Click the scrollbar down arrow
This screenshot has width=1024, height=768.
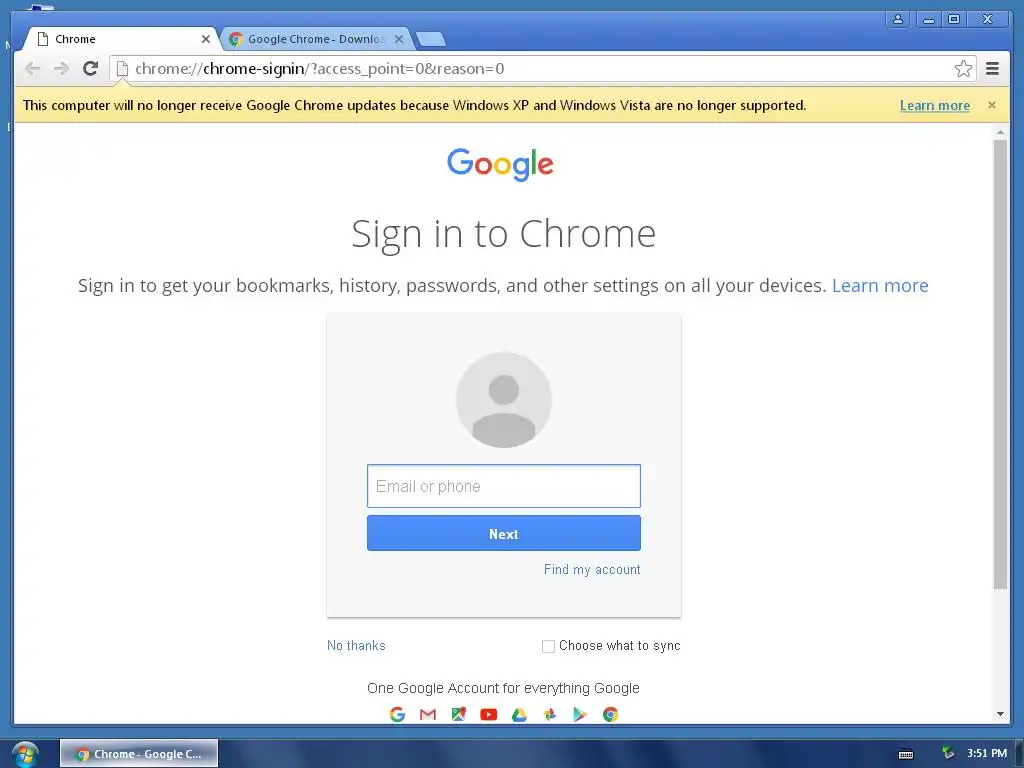(1000, 714)
